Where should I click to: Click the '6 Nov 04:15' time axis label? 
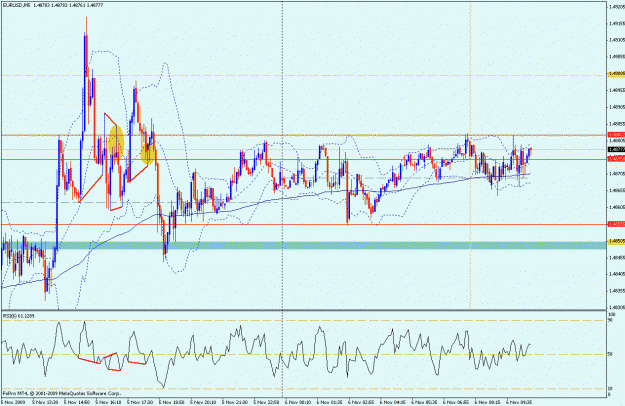(392, 402)
